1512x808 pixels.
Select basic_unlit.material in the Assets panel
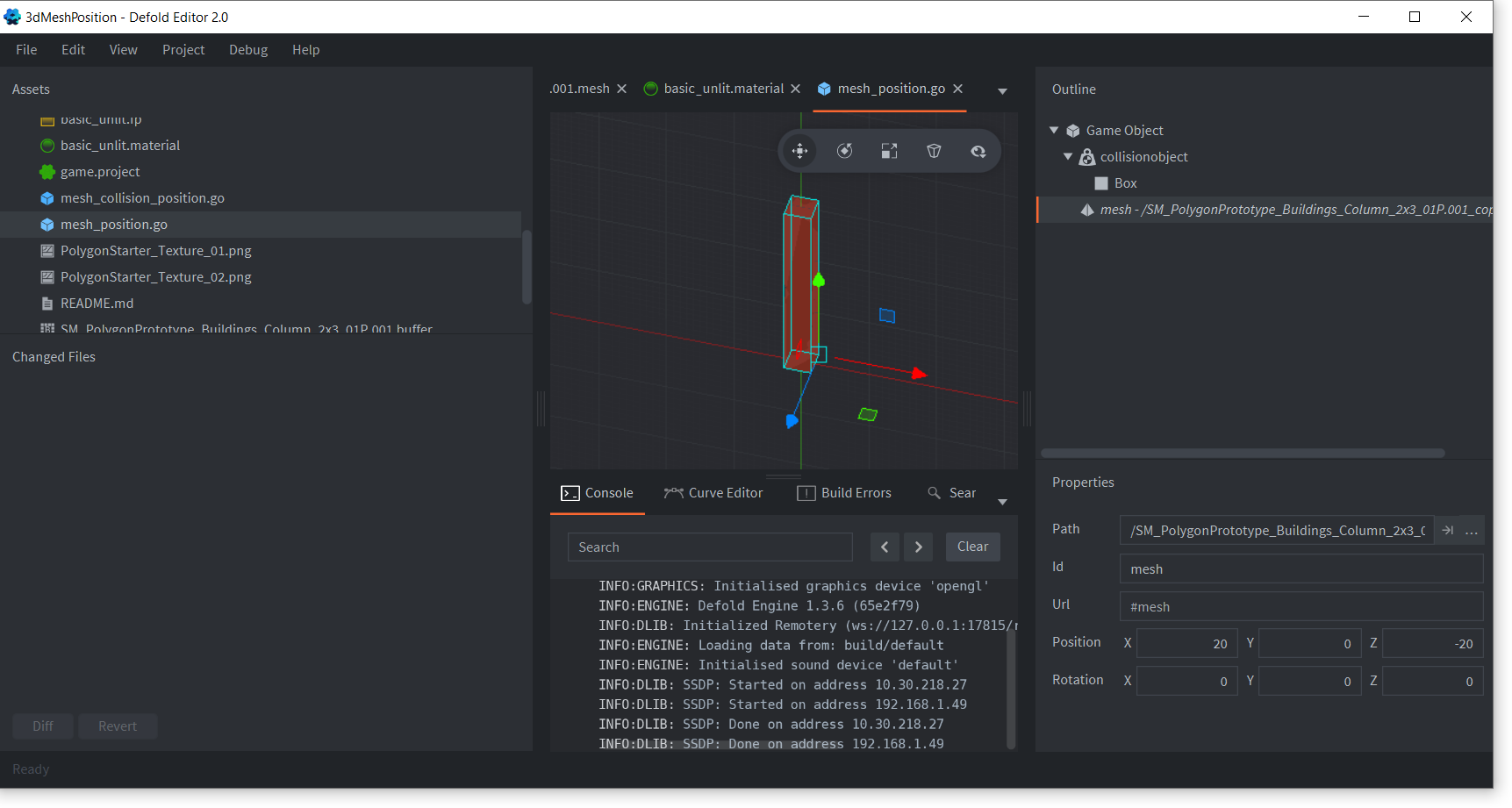(119, 145)
